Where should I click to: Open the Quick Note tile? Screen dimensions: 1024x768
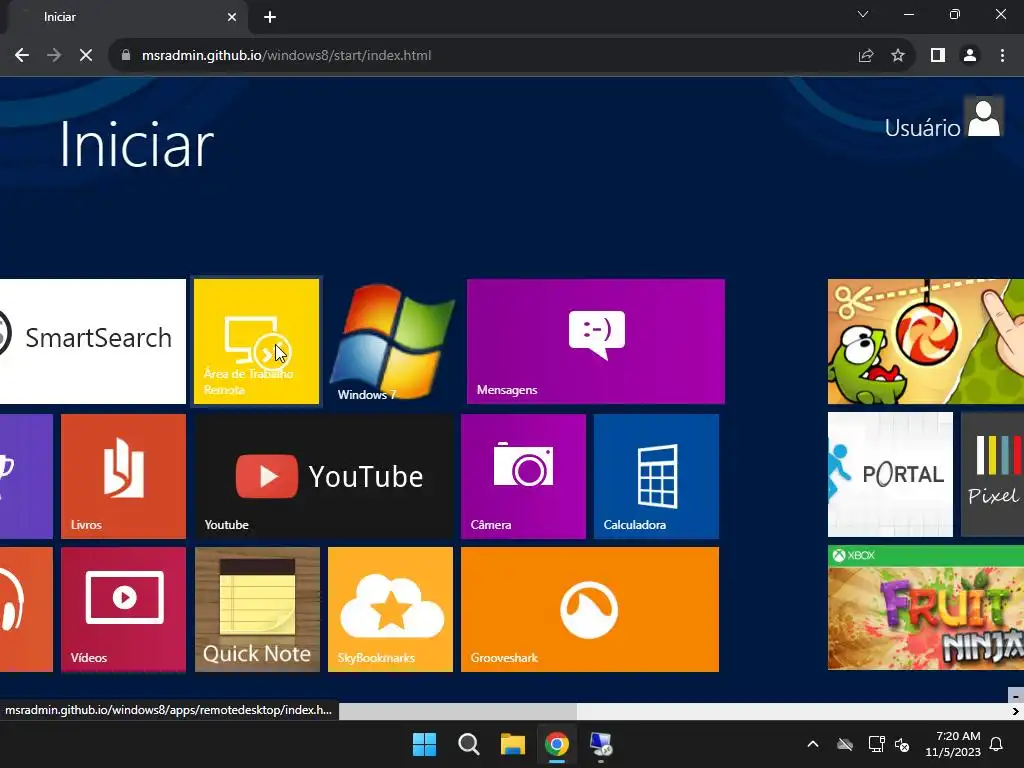[257, 609]
